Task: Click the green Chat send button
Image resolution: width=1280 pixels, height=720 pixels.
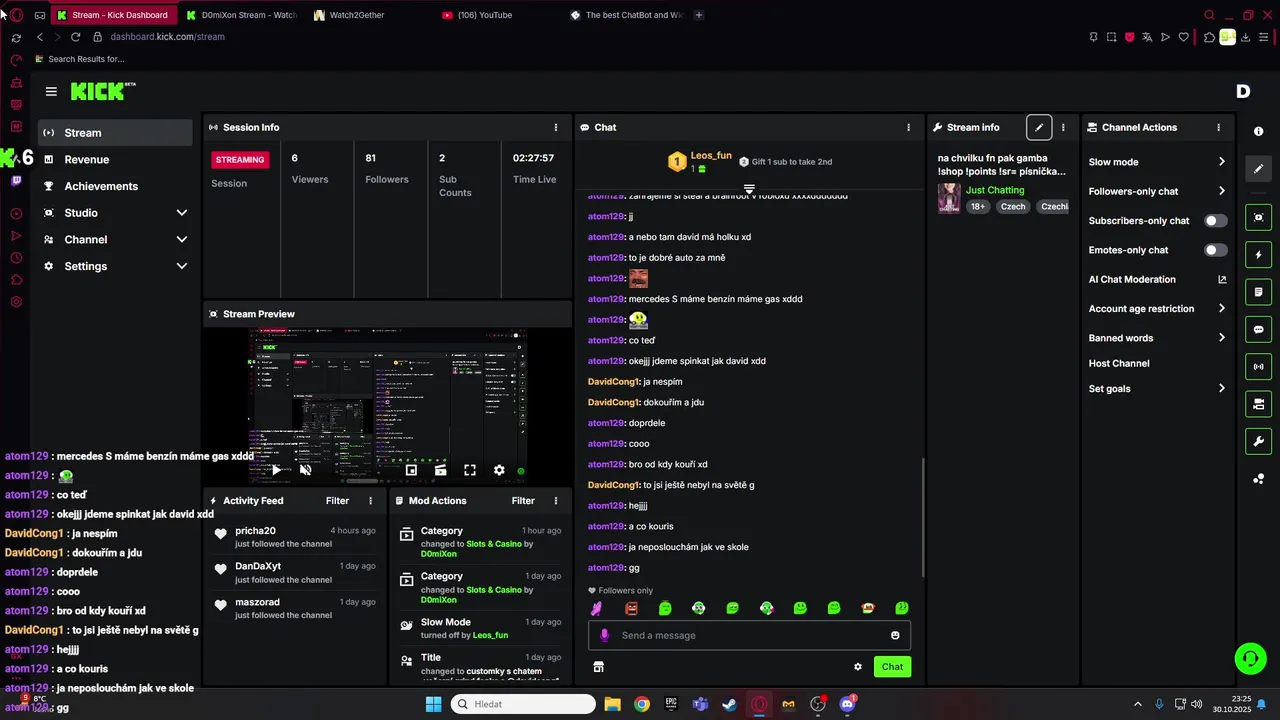Action: point(892,667)
